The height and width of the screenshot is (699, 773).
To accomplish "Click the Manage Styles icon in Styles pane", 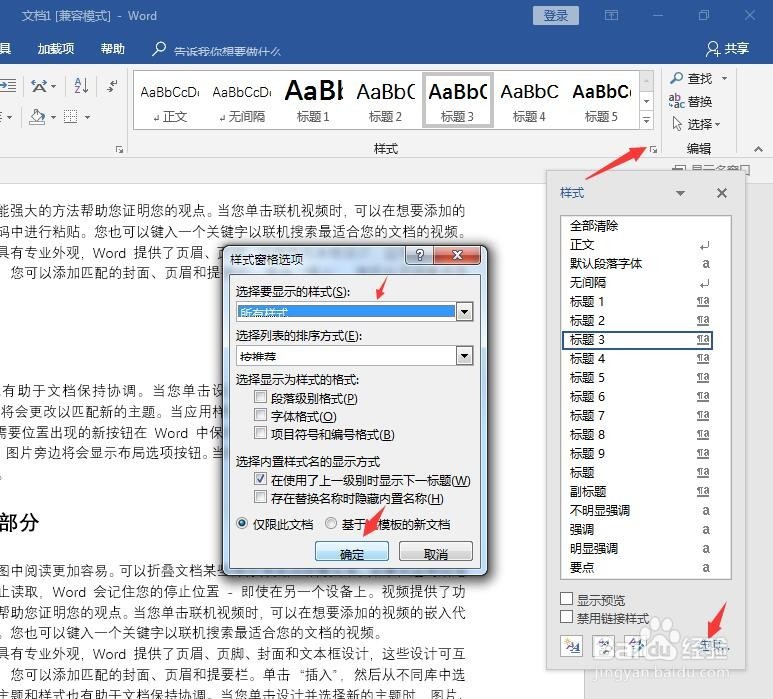I will coord(636,646).
